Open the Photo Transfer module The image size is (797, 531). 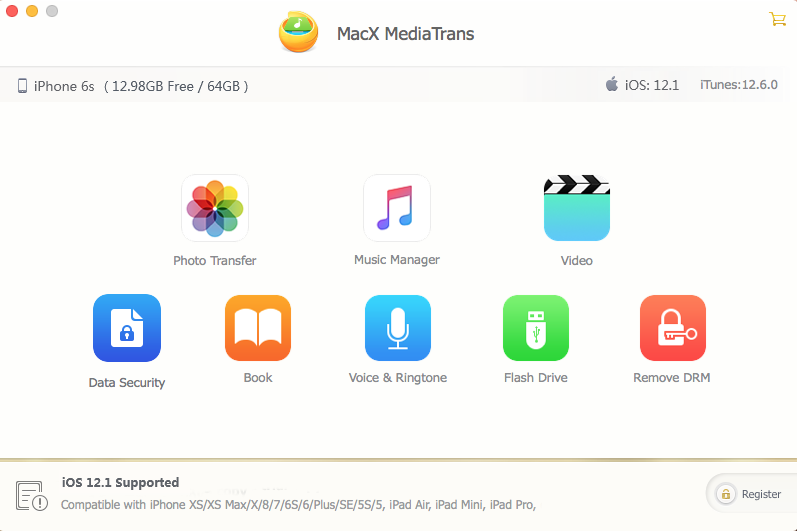click(x=214, y=208)
